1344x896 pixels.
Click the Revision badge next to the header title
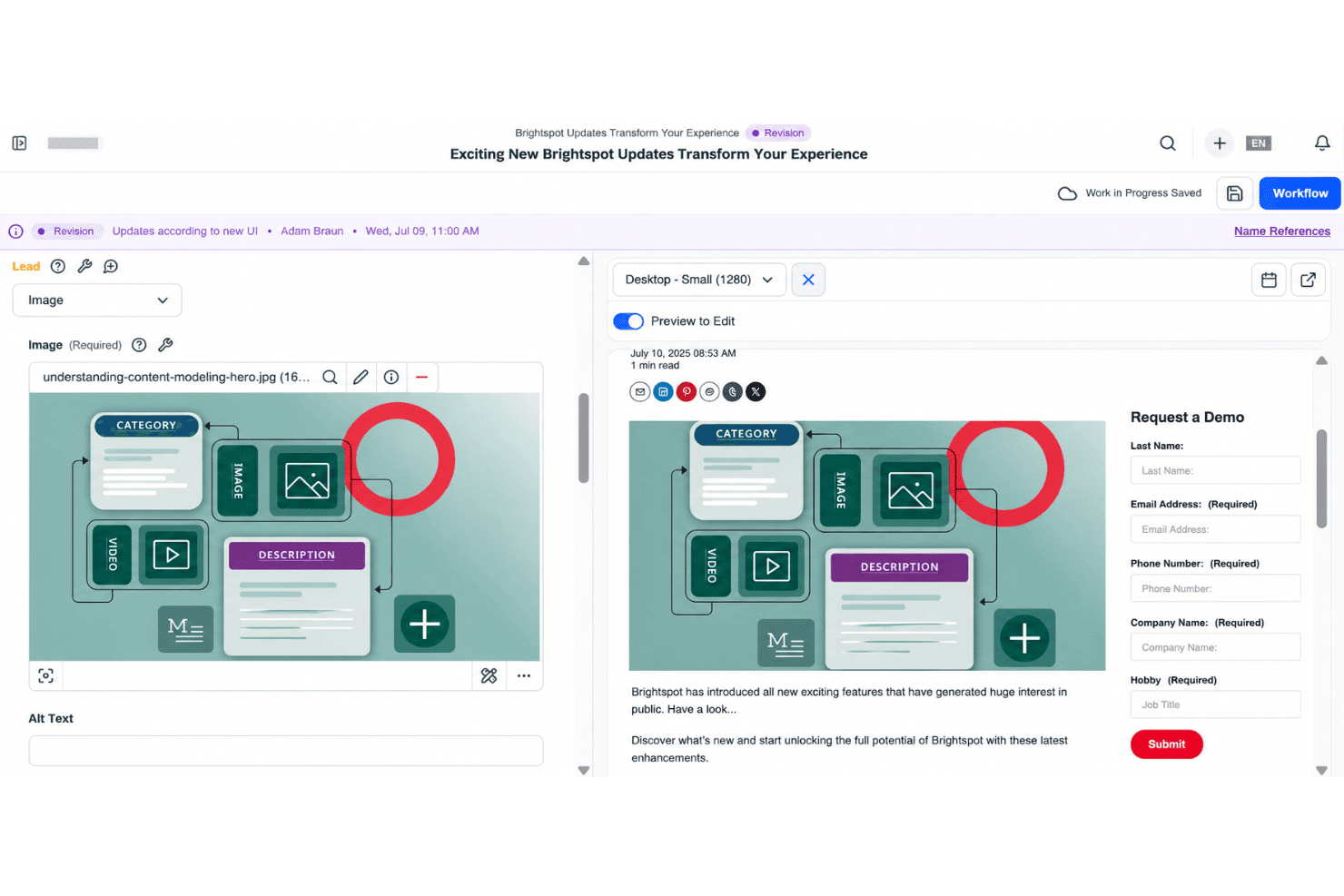pos(778,133)
